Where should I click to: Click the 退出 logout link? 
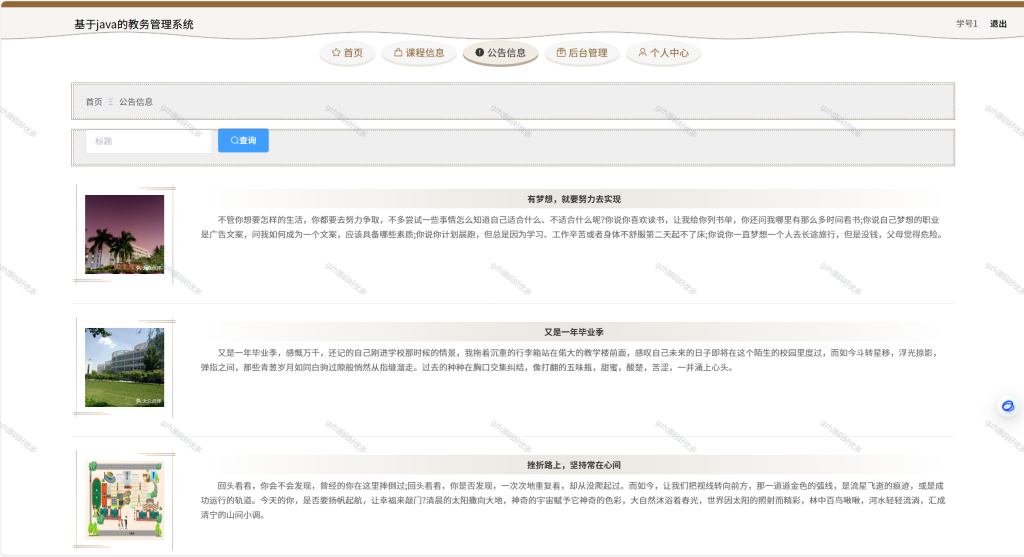[998, 24]
